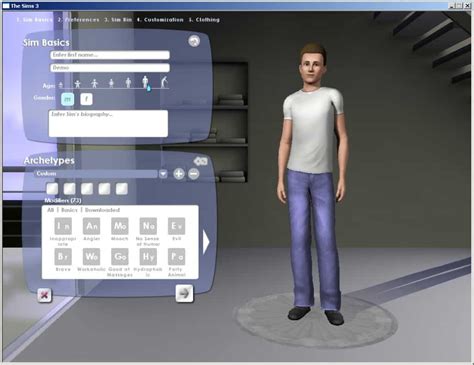Click the red X cancel button

tap(45, 295)
